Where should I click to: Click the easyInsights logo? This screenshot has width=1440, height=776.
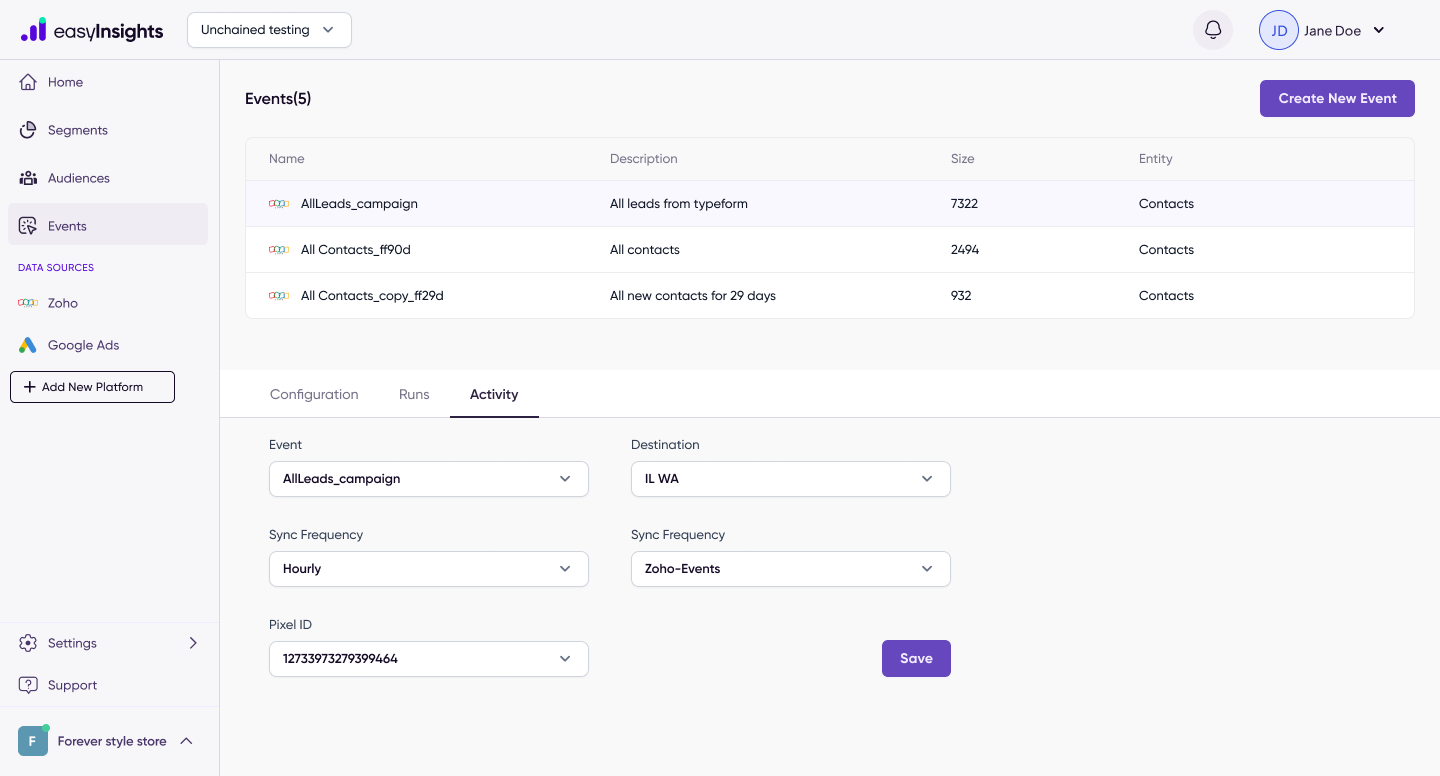coord(92,30)
